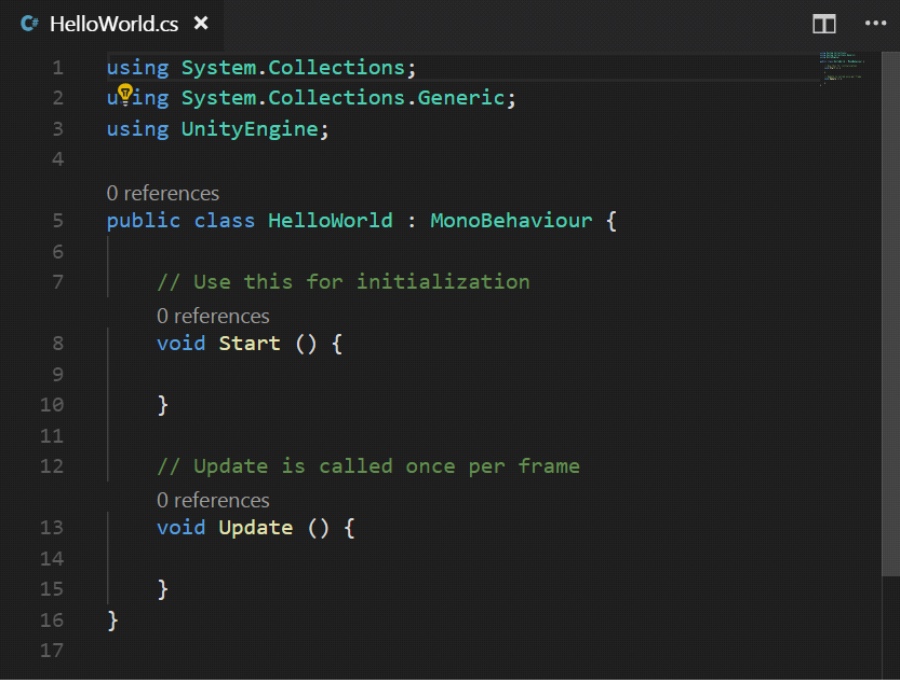
Task: Click the comment "// Use this for initialization"
Action: (x=343, y=282)
